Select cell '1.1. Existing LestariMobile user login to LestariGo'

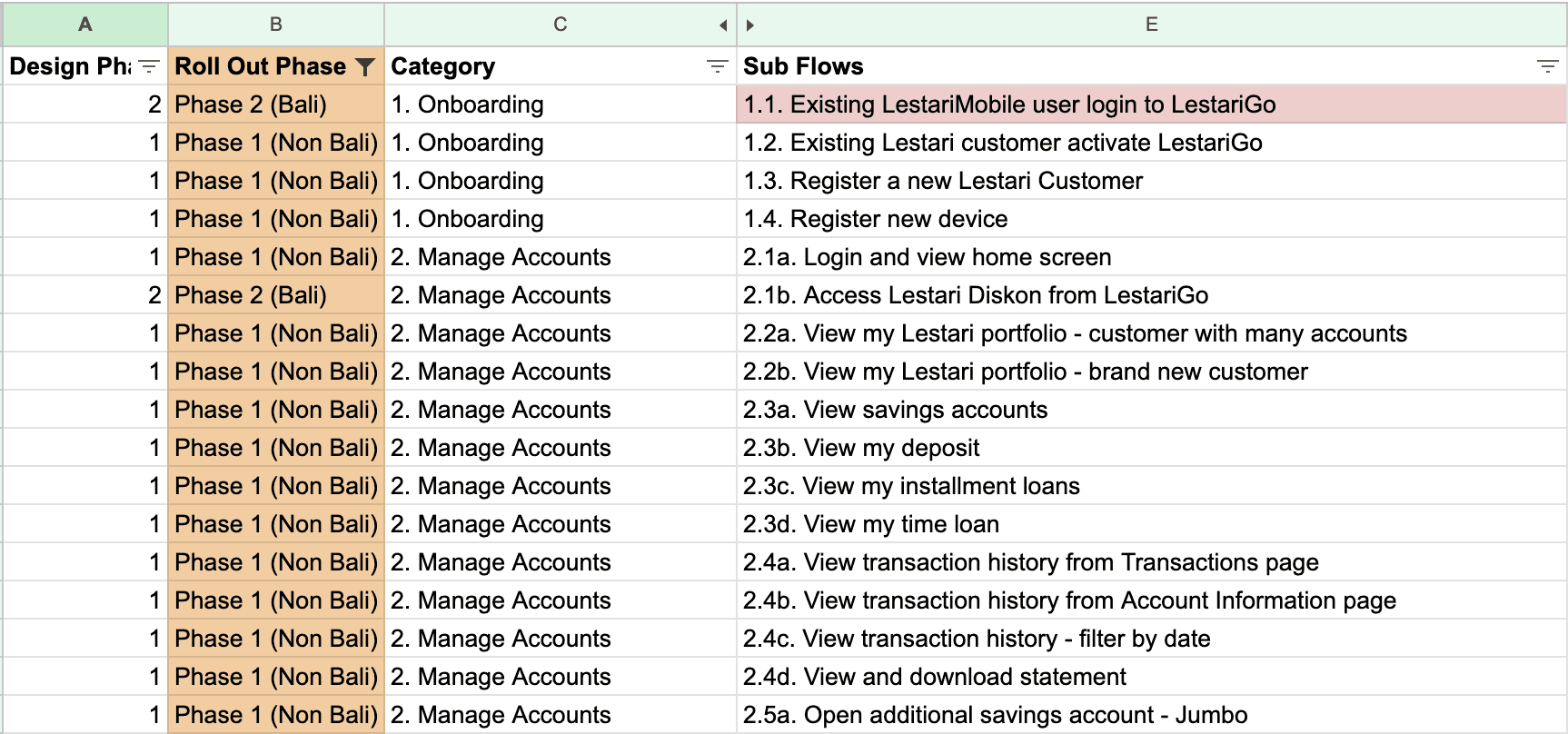pos(1152,104)
